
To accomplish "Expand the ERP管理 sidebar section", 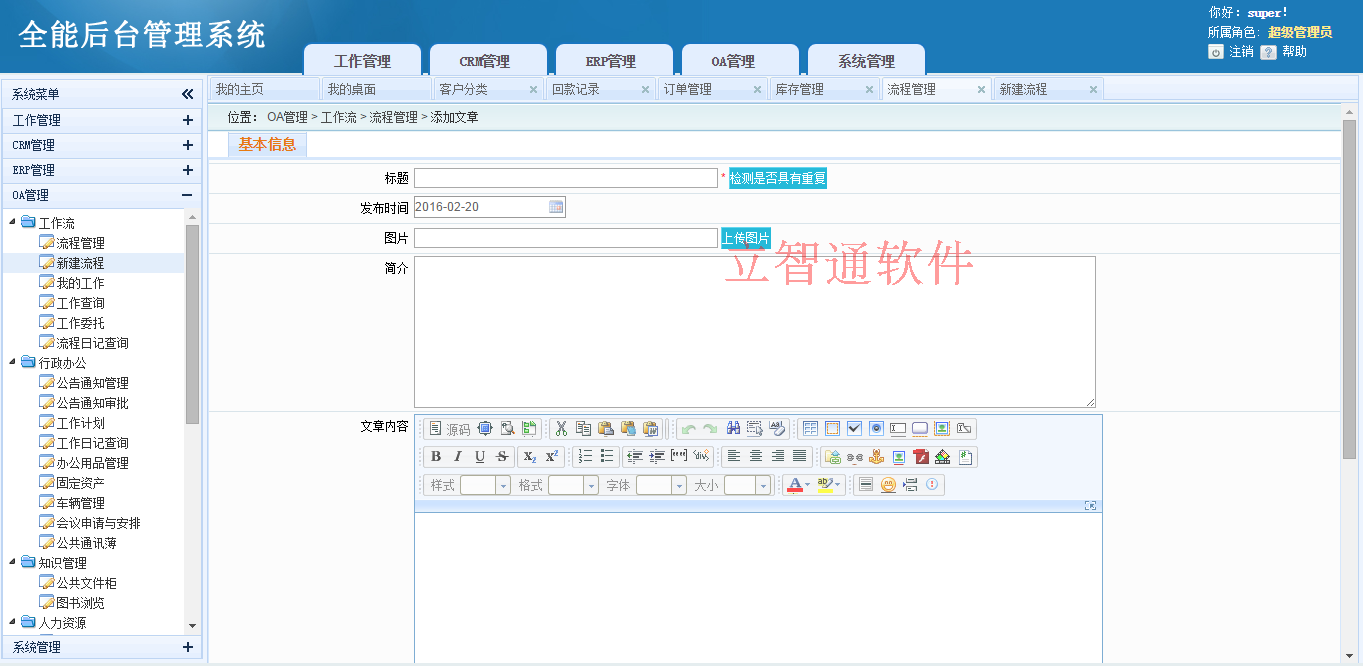I will click(x=187, y=170).
